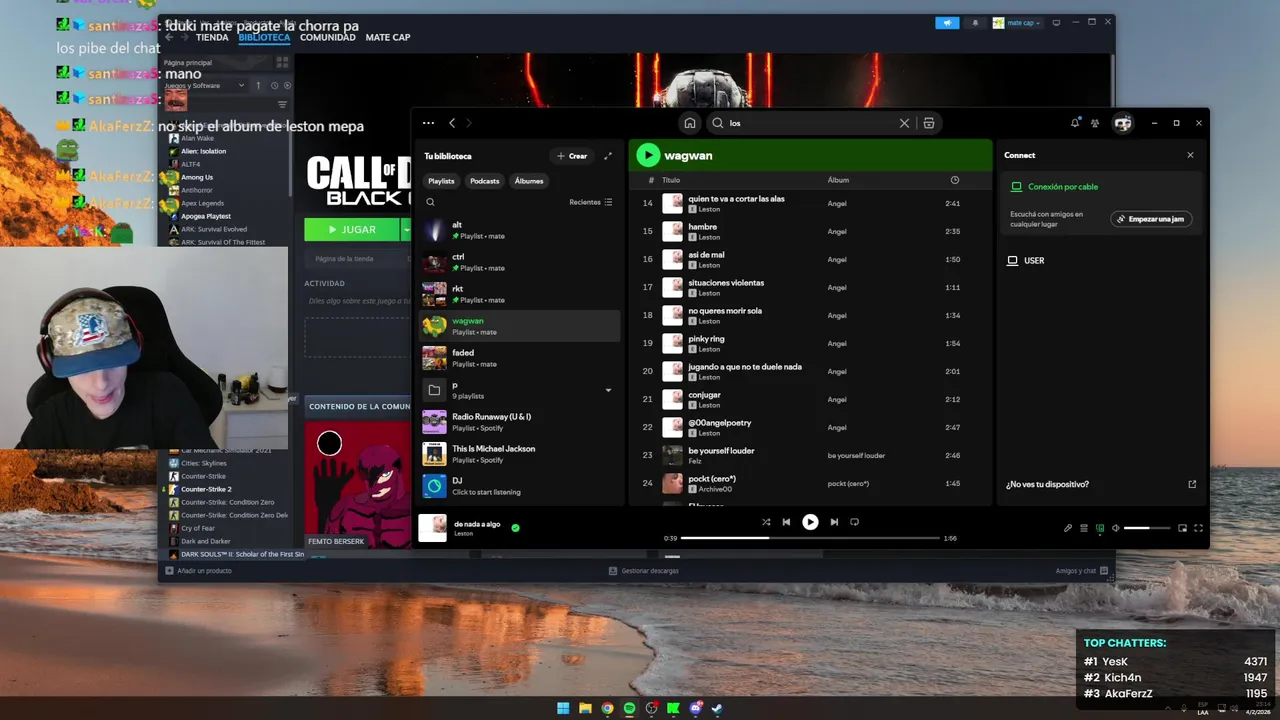
Task: Expand Tu biblioteca to full view
Action: point(608,156)
